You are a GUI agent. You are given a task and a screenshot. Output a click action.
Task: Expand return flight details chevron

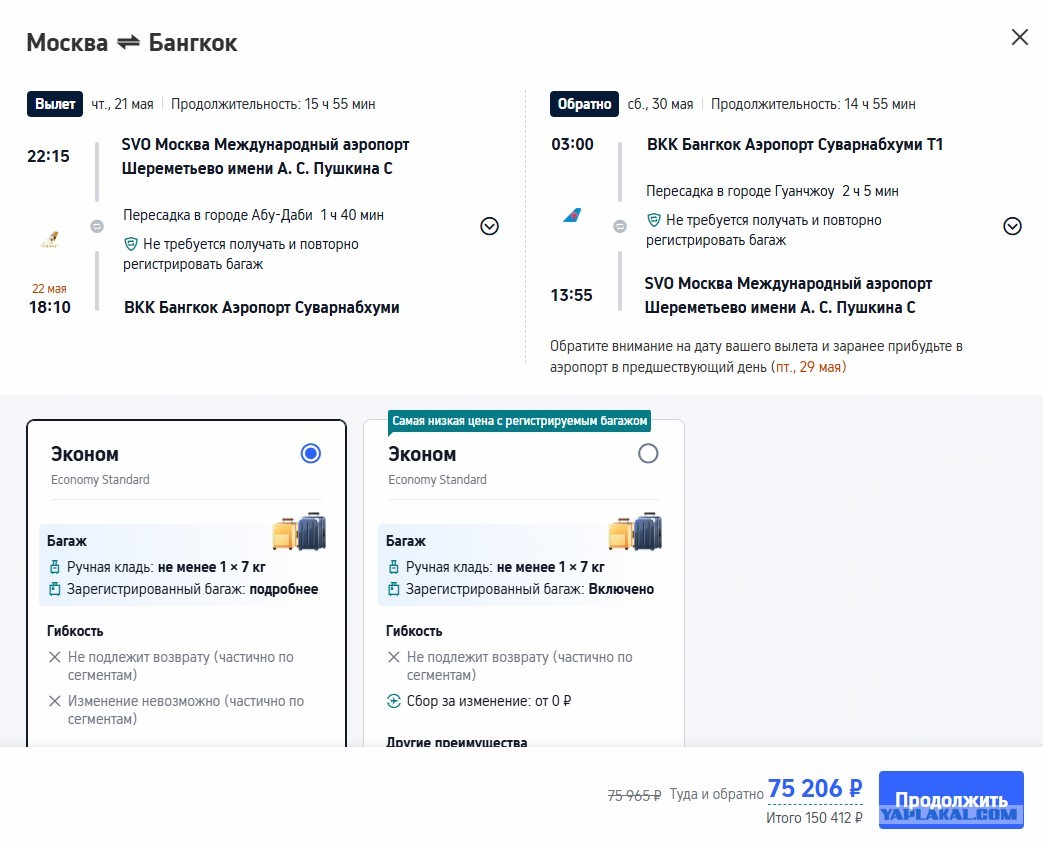click(x=1012, y=226)
